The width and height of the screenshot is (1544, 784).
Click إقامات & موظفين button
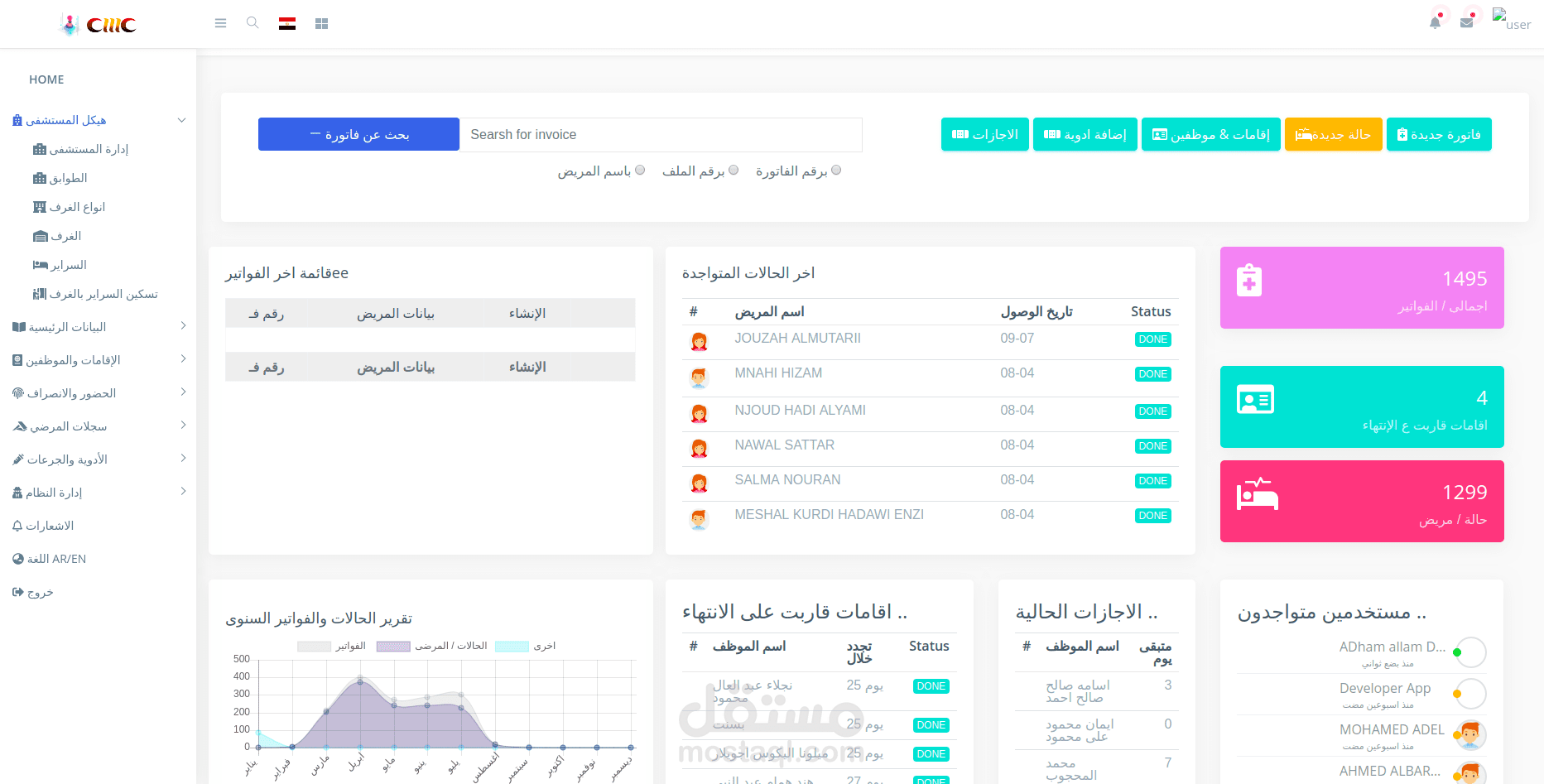point(1211,134)
